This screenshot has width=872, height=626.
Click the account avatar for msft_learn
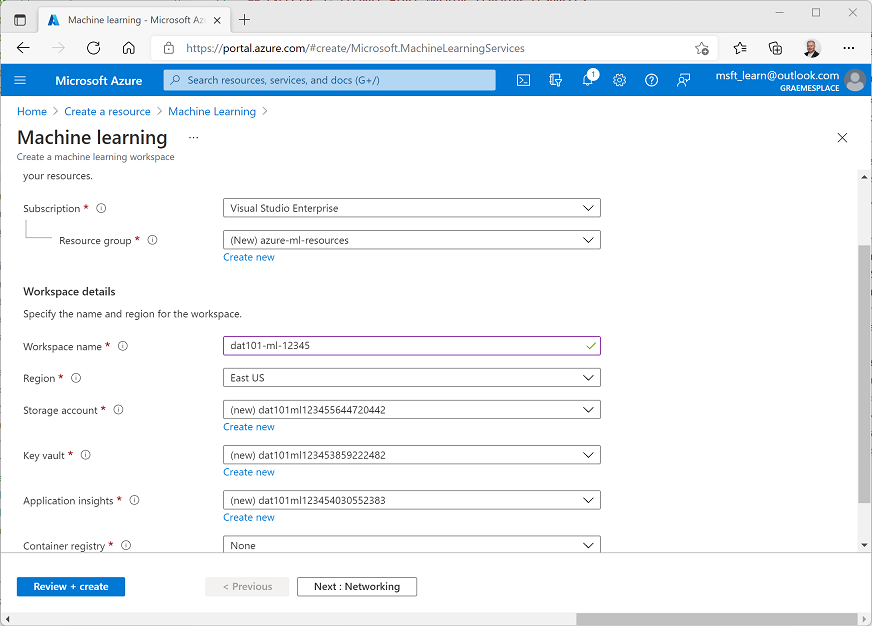pyautogui.click(x=855, y=80)
